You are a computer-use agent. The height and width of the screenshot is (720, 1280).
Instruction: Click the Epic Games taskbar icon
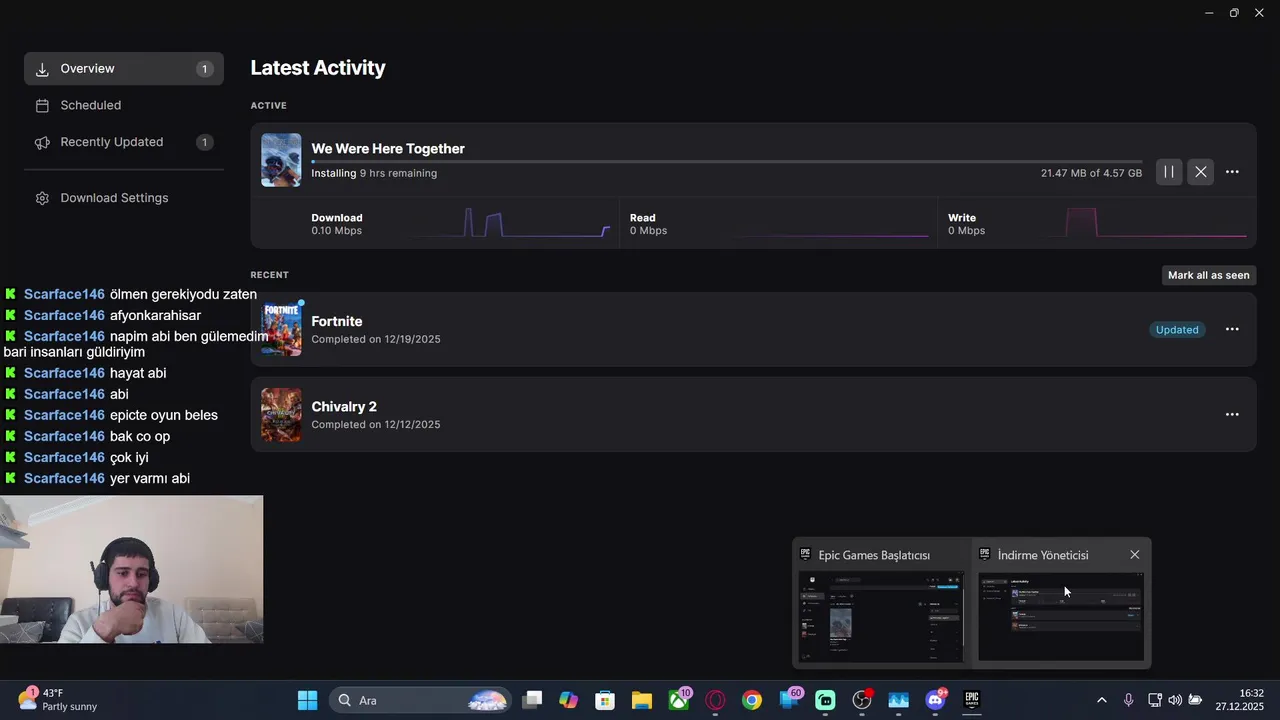pyautogui.click(x=972, y=700)
